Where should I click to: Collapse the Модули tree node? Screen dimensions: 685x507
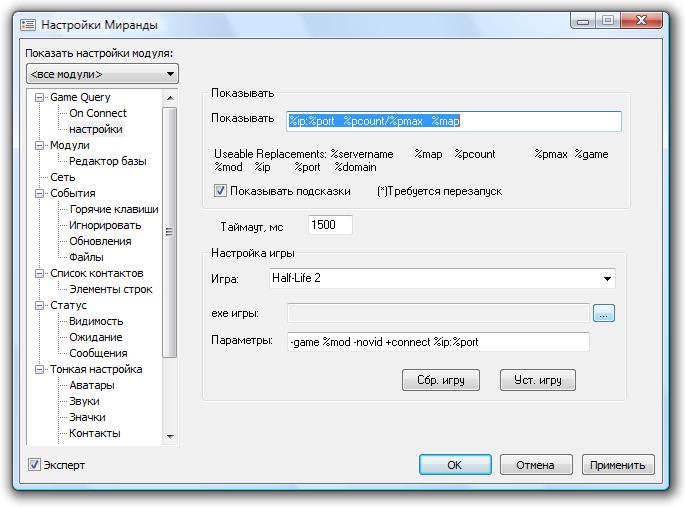click(39, 145)
